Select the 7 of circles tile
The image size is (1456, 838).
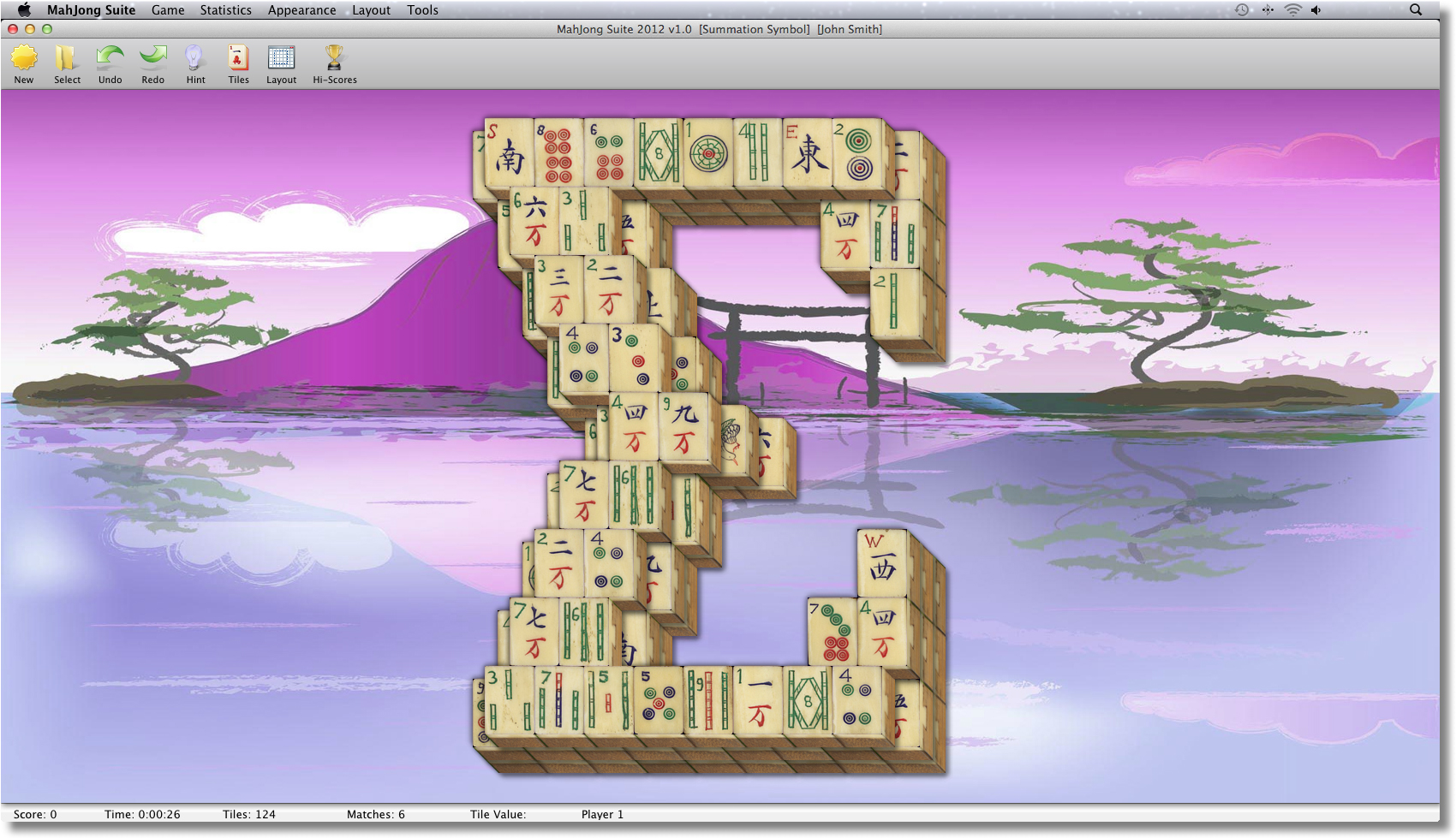coord(832,632)
